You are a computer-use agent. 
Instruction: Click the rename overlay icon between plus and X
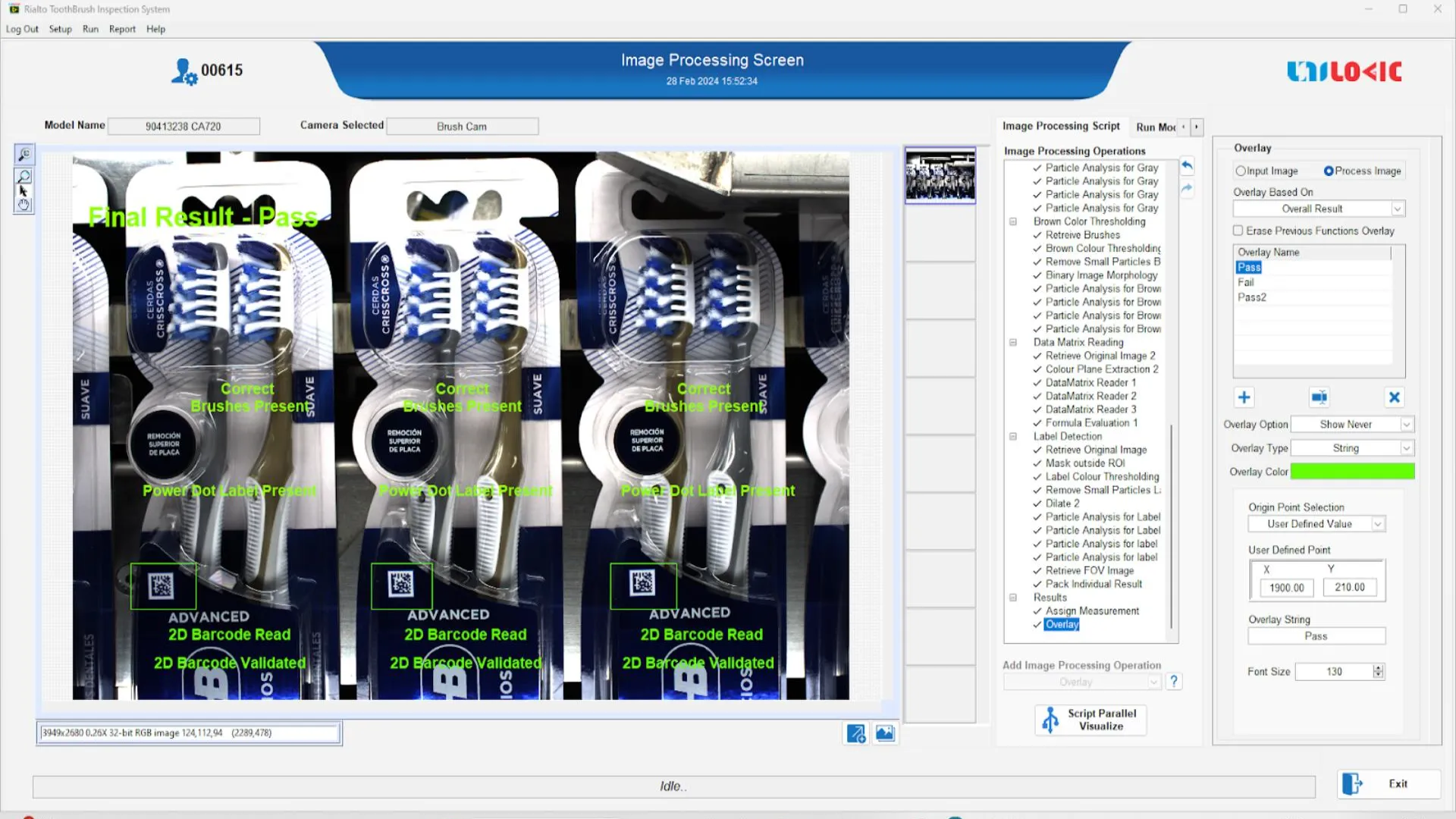pos(1319,397)
